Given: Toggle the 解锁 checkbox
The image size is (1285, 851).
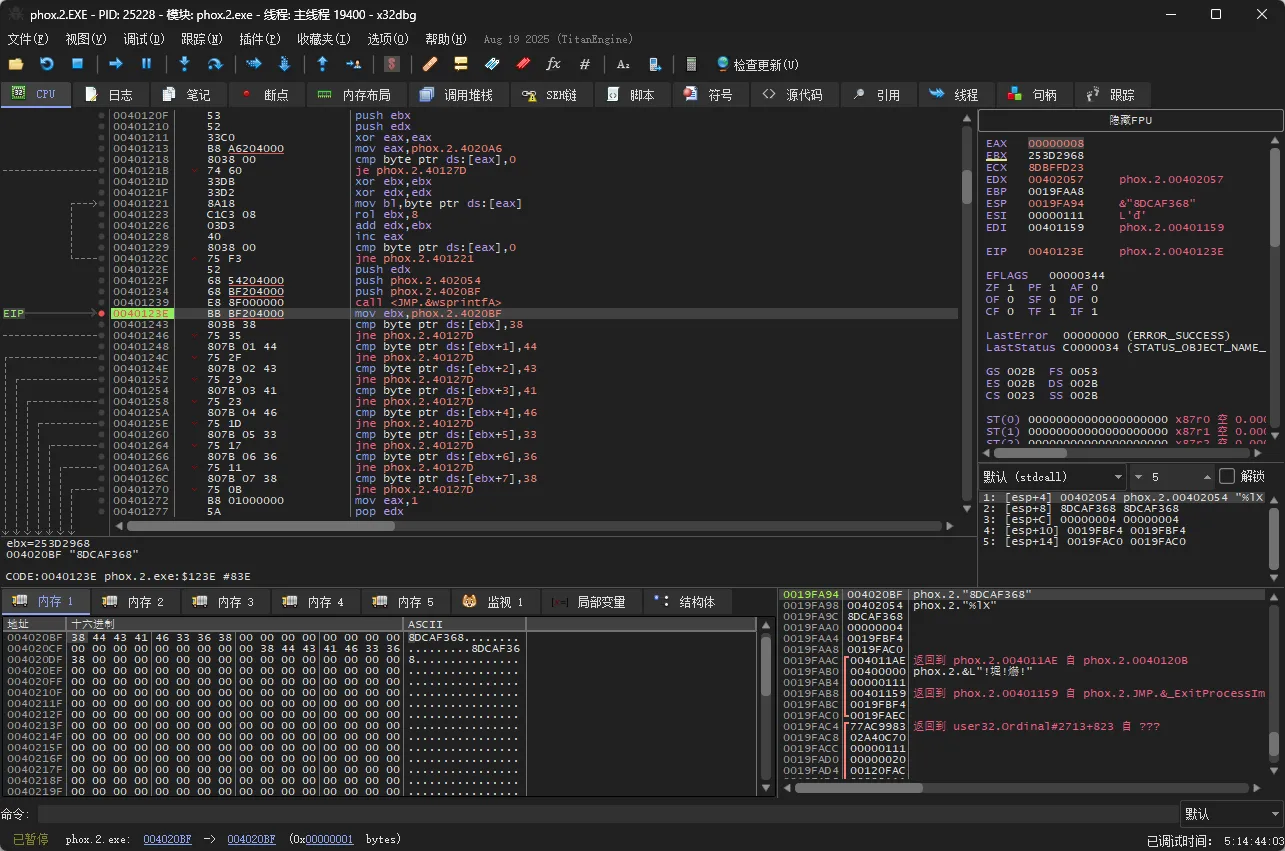Looking at the screenshot, I should 1227,476.
